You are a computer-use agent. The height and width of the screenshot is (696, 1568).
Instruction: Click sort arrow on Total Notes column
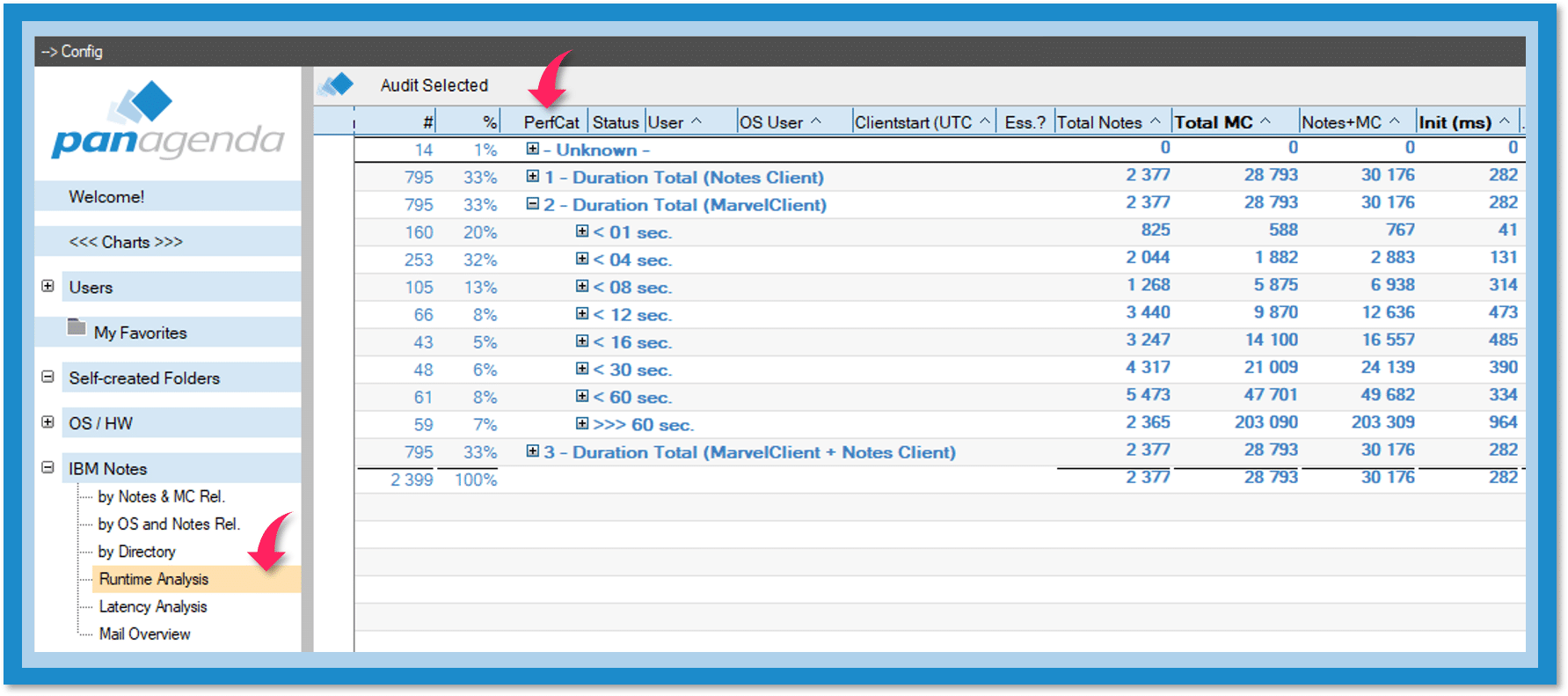pos(1156,121)
